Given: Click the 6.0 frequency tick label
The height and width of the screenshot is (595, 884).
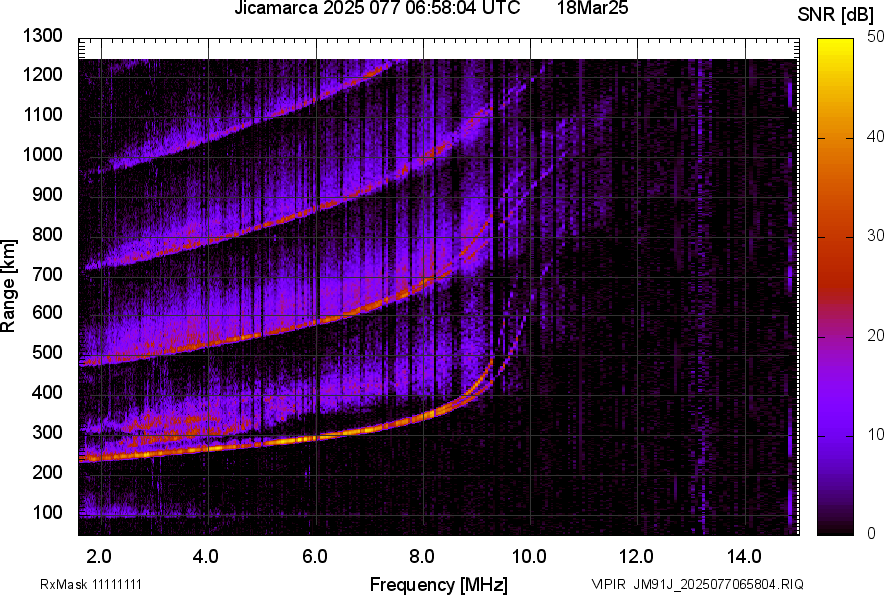Looking at the screenshot, I should coord(315,557).
